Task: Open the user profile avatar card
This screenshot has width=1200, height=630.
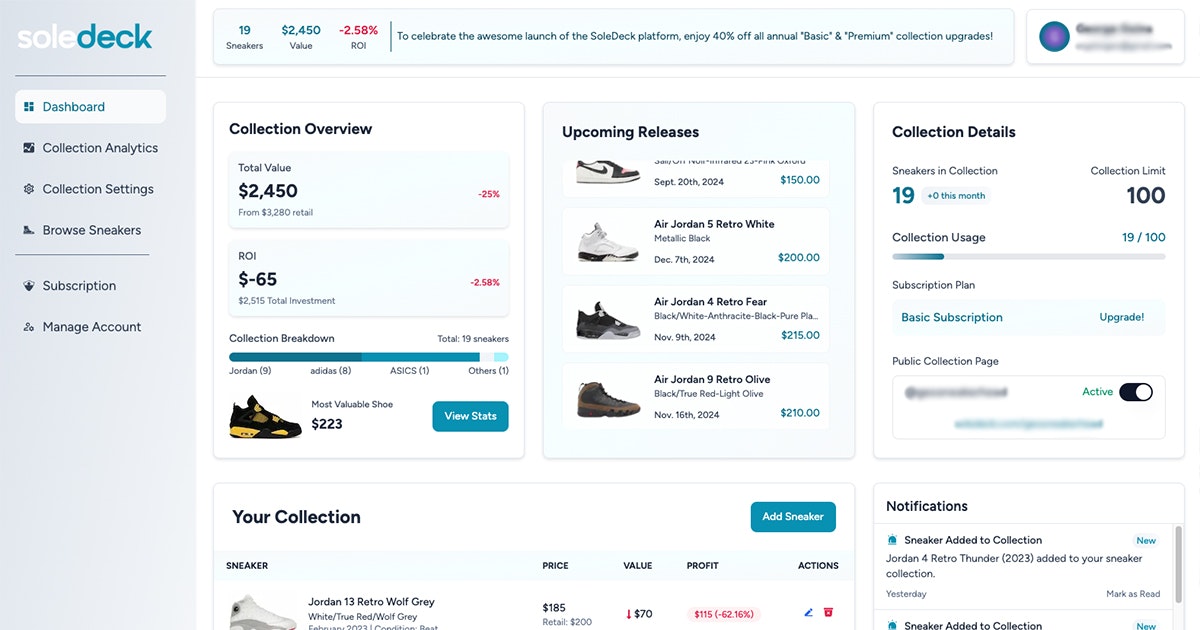Action: [x=1105, y=37]
